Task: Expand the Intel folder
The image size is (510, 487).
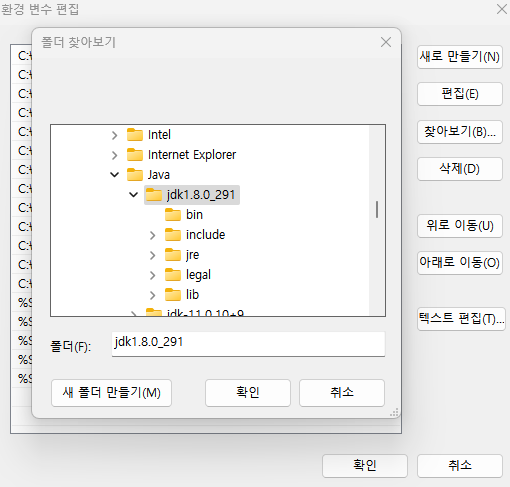Action: [x=115, y=135]
